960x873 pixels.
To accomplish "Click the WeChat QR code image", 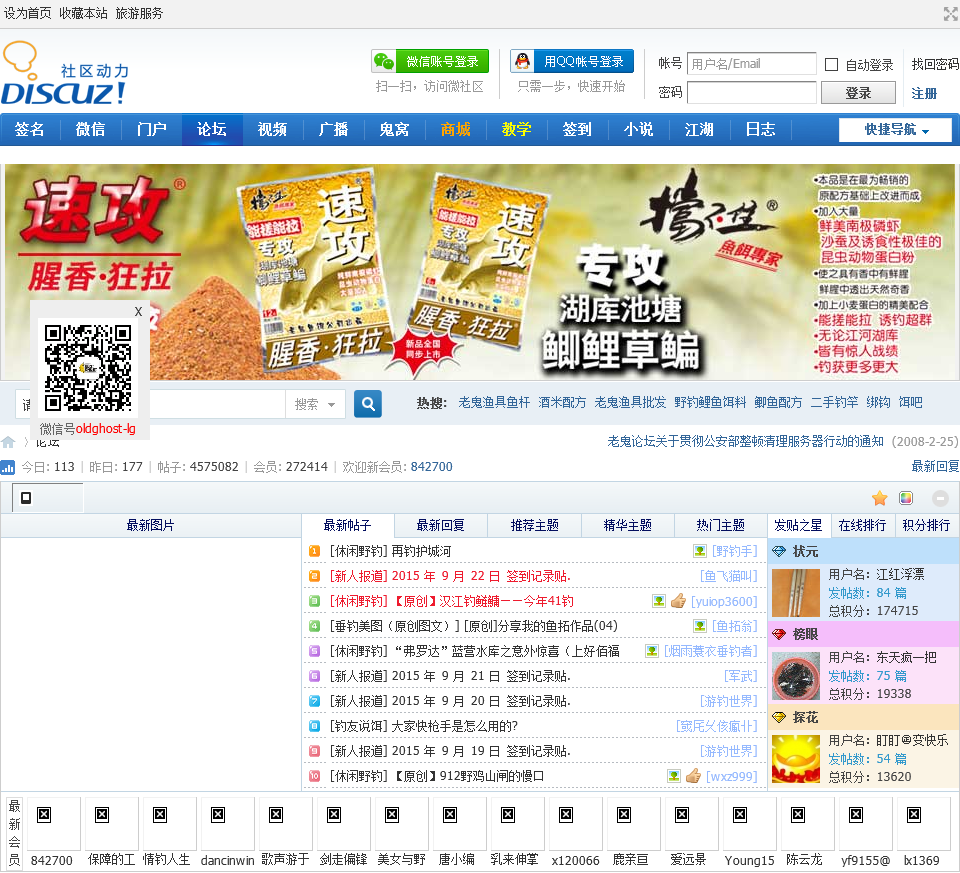I will [88, 368].
